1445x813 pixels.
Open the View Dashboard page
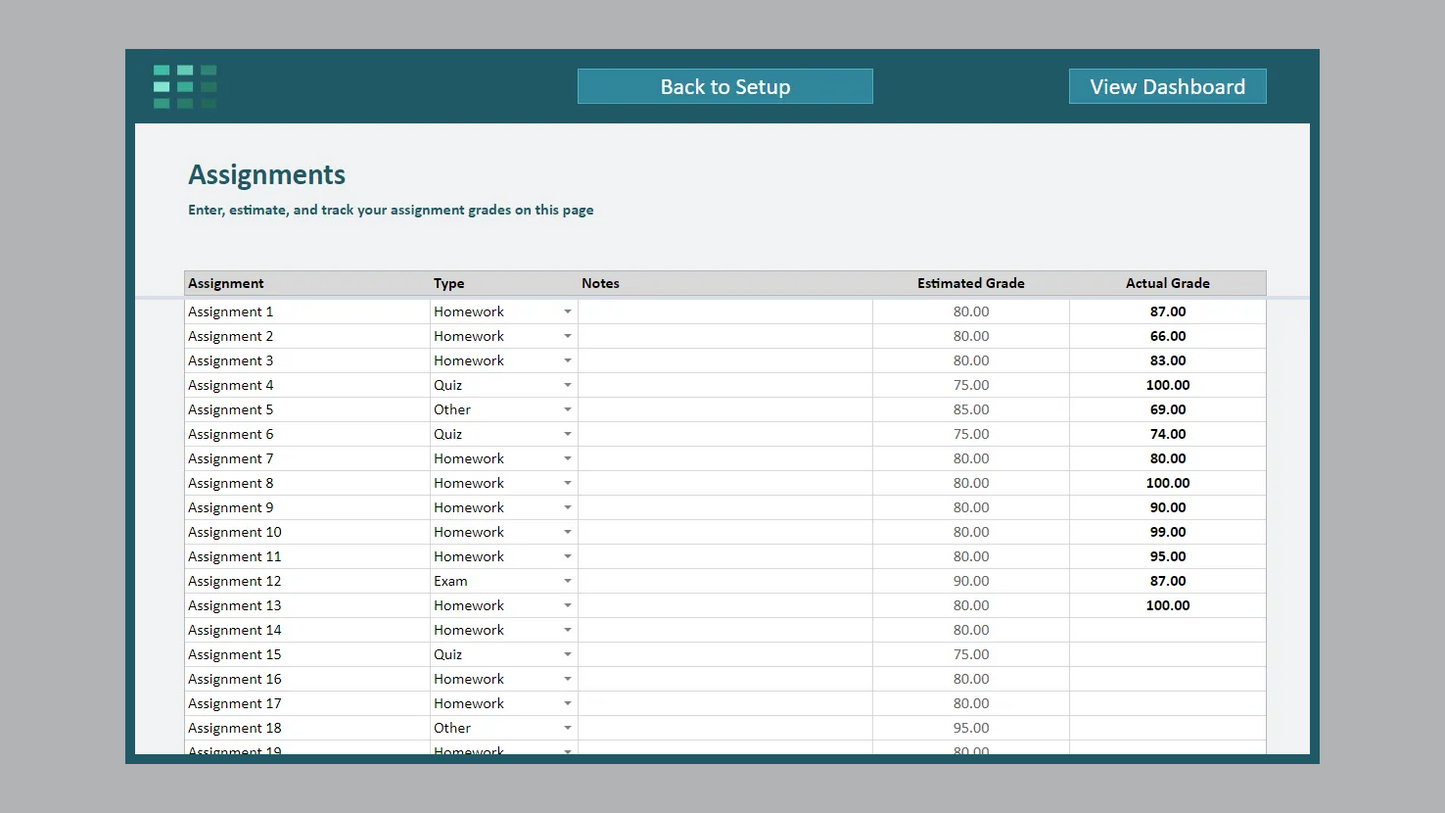(1167, 87)
